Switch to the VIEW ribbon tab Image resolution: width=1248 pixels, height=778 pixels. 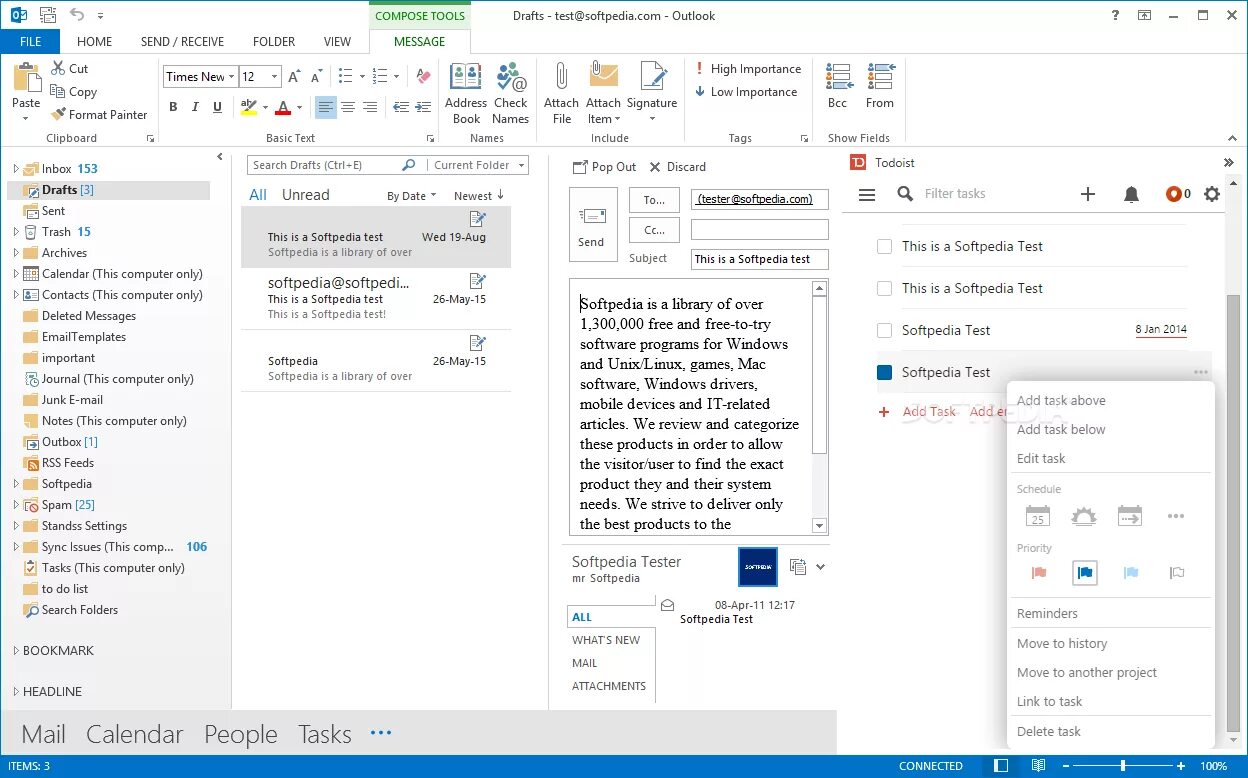tap(337, 42)
